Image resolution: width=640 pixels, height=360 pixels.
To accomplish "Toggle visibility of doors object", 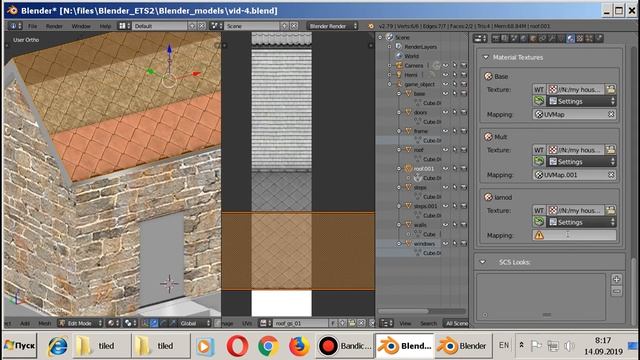I will [445, 112].
